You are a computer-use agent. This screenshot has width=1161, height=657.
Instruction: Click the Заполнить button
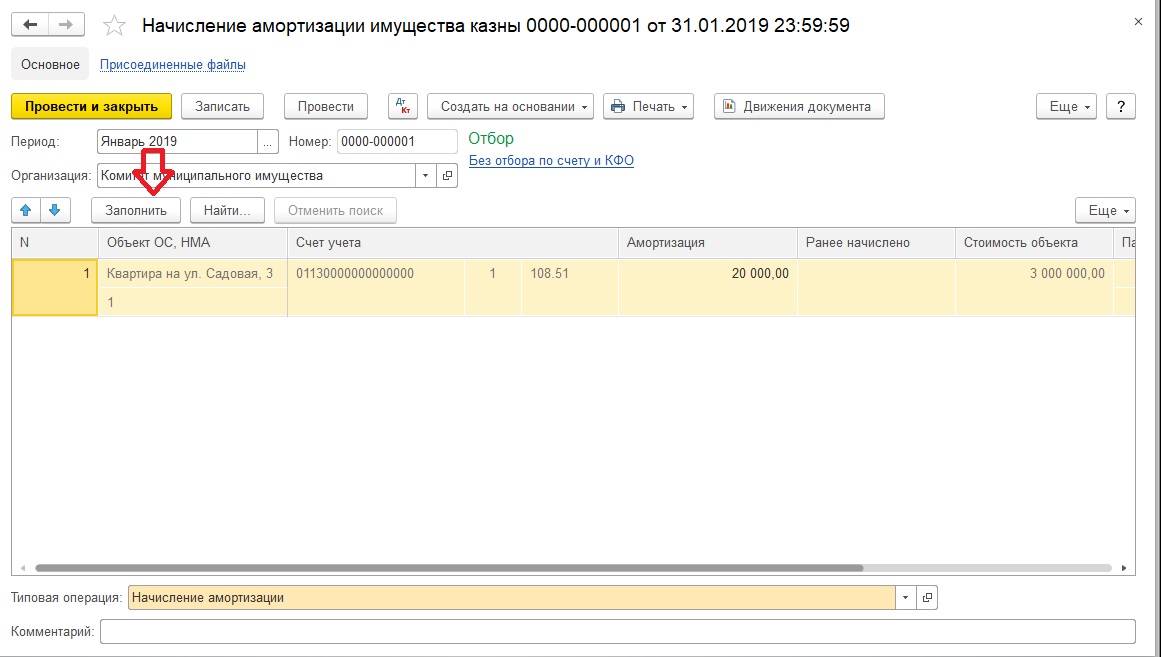pos(136,210)
